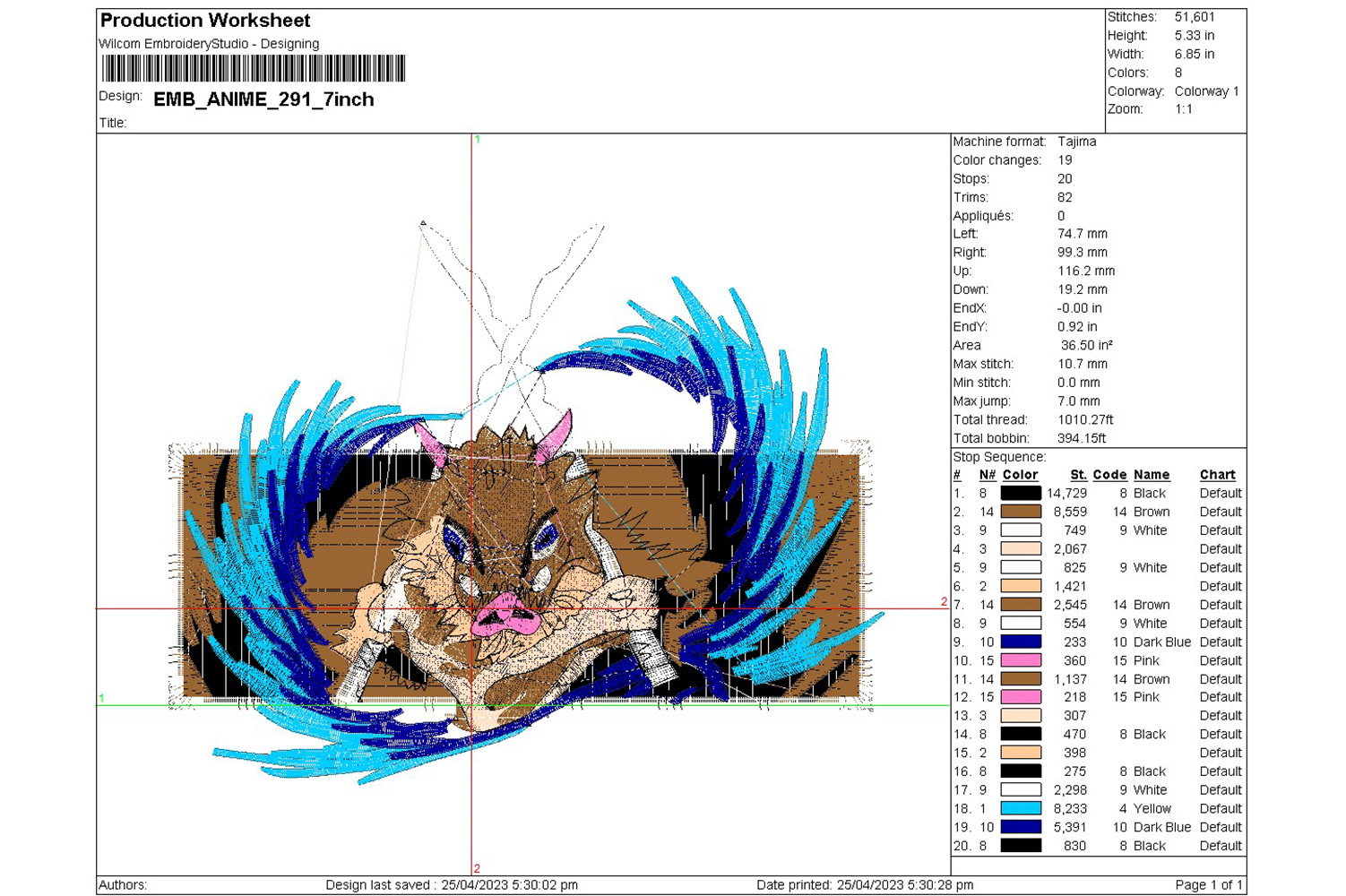
Task: Select the light blue swatch in stop 18
Action: [1021, 808]
